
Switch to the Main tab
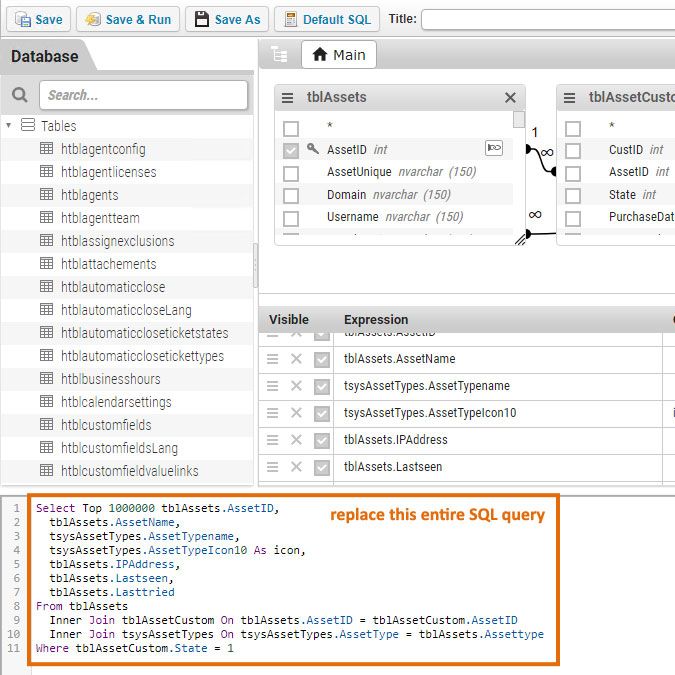click(x=339, y=55)
